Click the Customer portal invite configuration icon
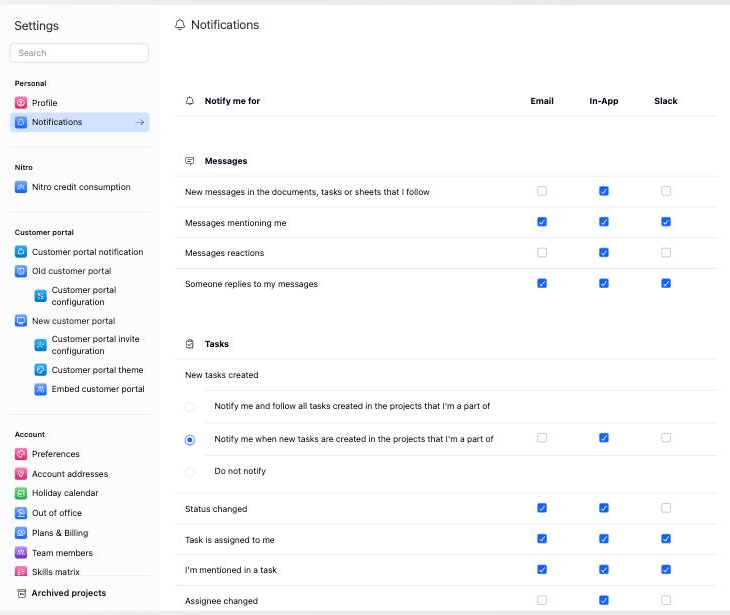The image size is (730, 615). point(41,345)
